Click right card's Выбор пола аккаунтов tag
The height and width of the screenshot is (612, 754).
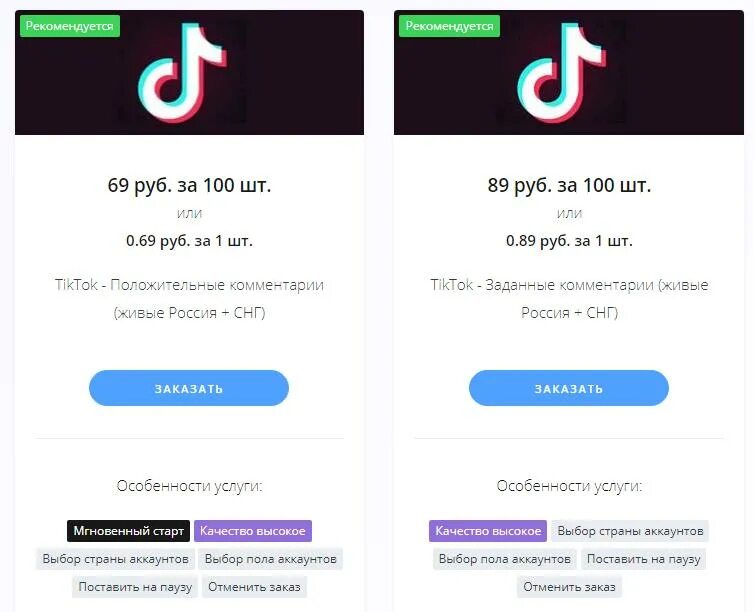pos(504,559)
